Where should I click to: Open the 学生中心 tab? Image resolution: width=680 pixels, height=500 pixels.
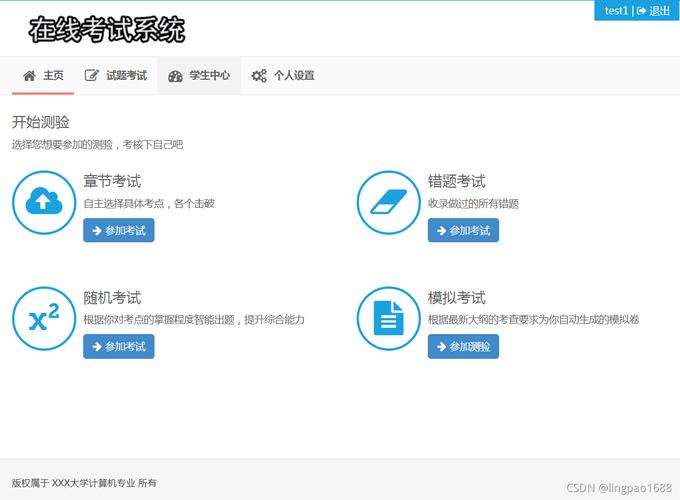pyautogui.click(x=199, y=75)
